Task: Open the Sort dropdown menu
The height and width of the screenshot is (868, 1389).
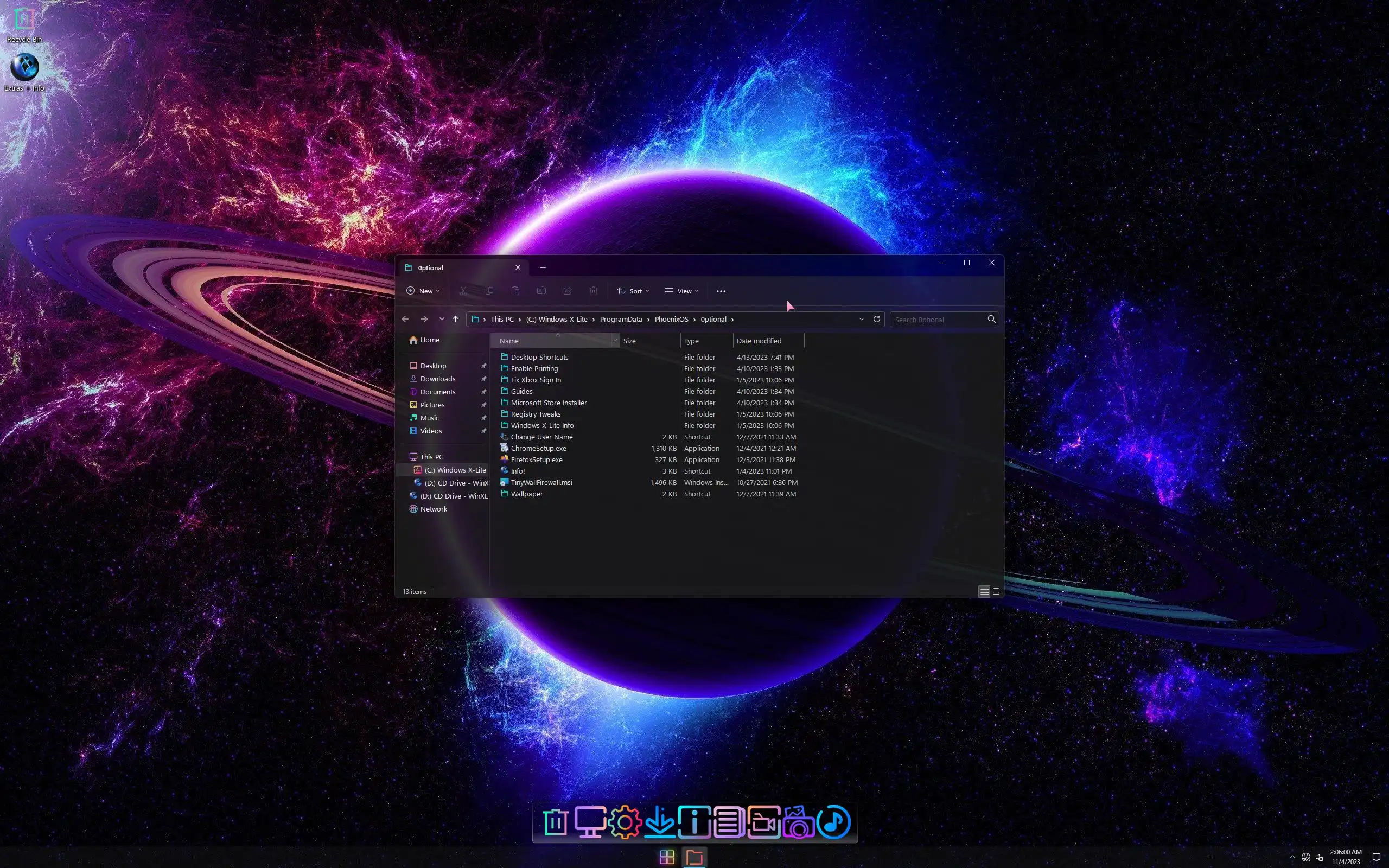Action: [x=633, y=291]
